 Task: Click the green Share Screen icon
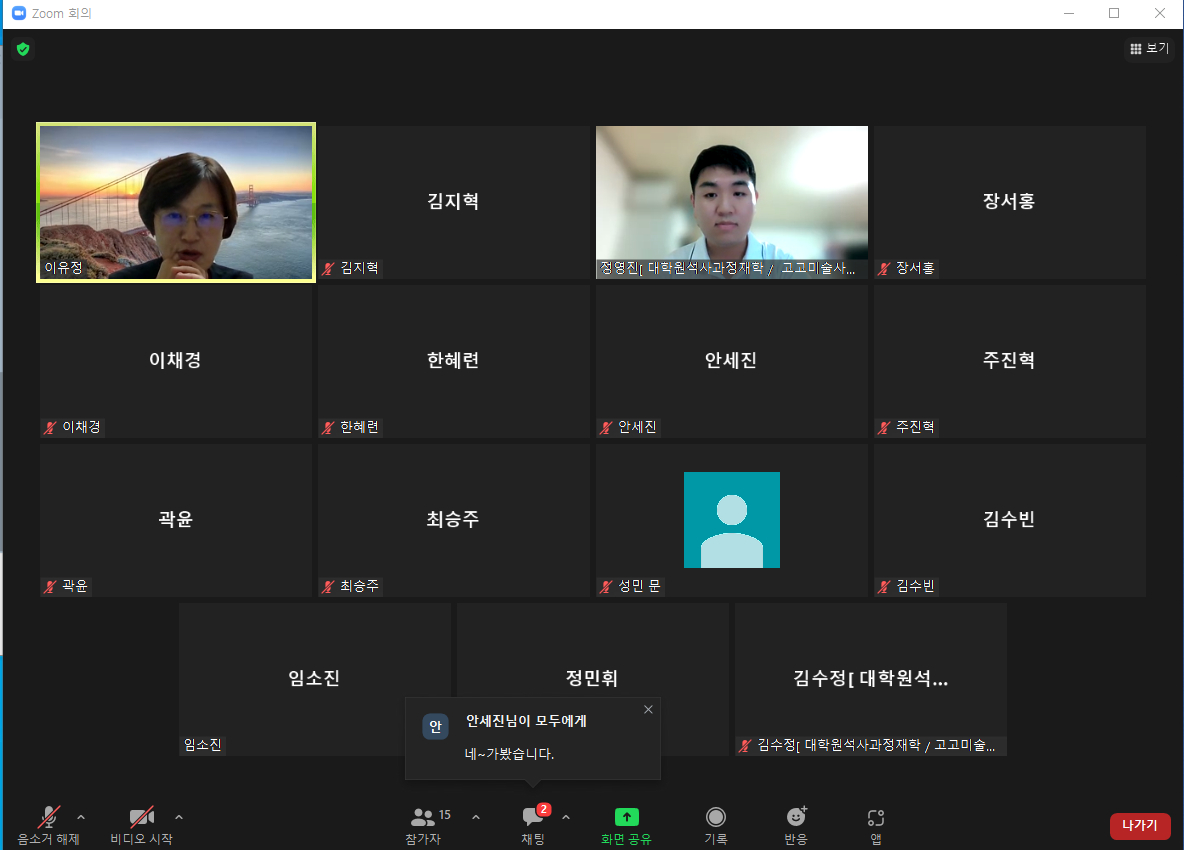pos(626,817)
